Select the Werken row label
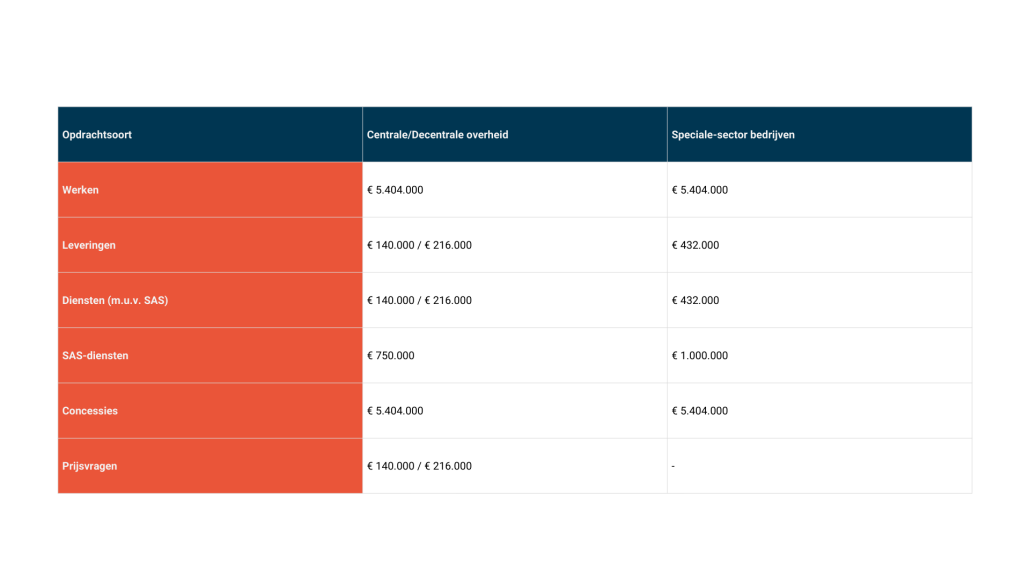1030x579 pixels. tap(81, 190)
